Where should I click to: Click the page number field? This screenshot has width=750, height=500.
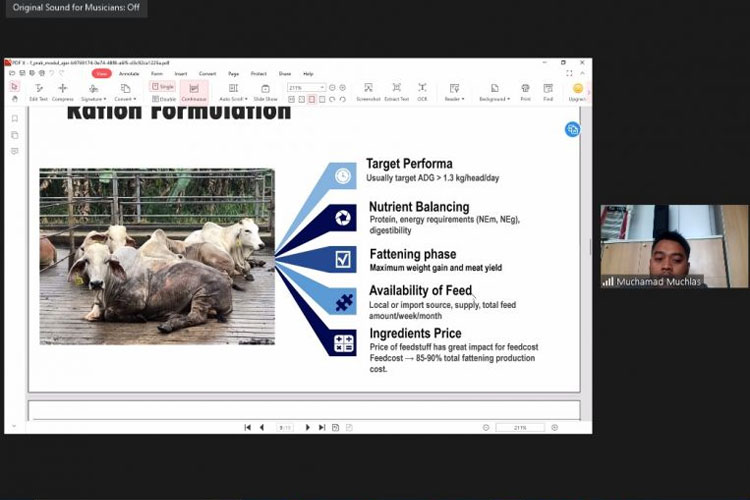click(x=284, y=427)
